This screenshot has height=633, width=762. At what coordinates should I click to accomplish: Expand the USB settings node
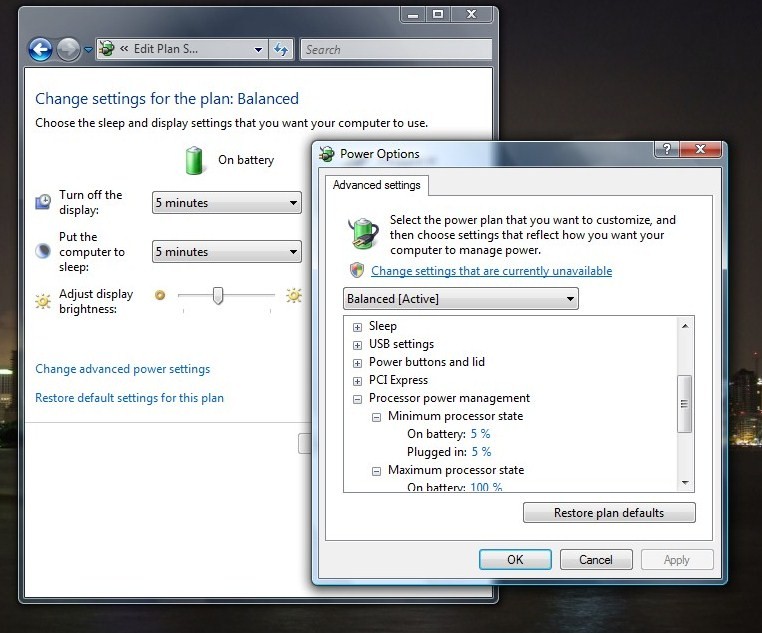pyautogui.click(x=357, y=345)
